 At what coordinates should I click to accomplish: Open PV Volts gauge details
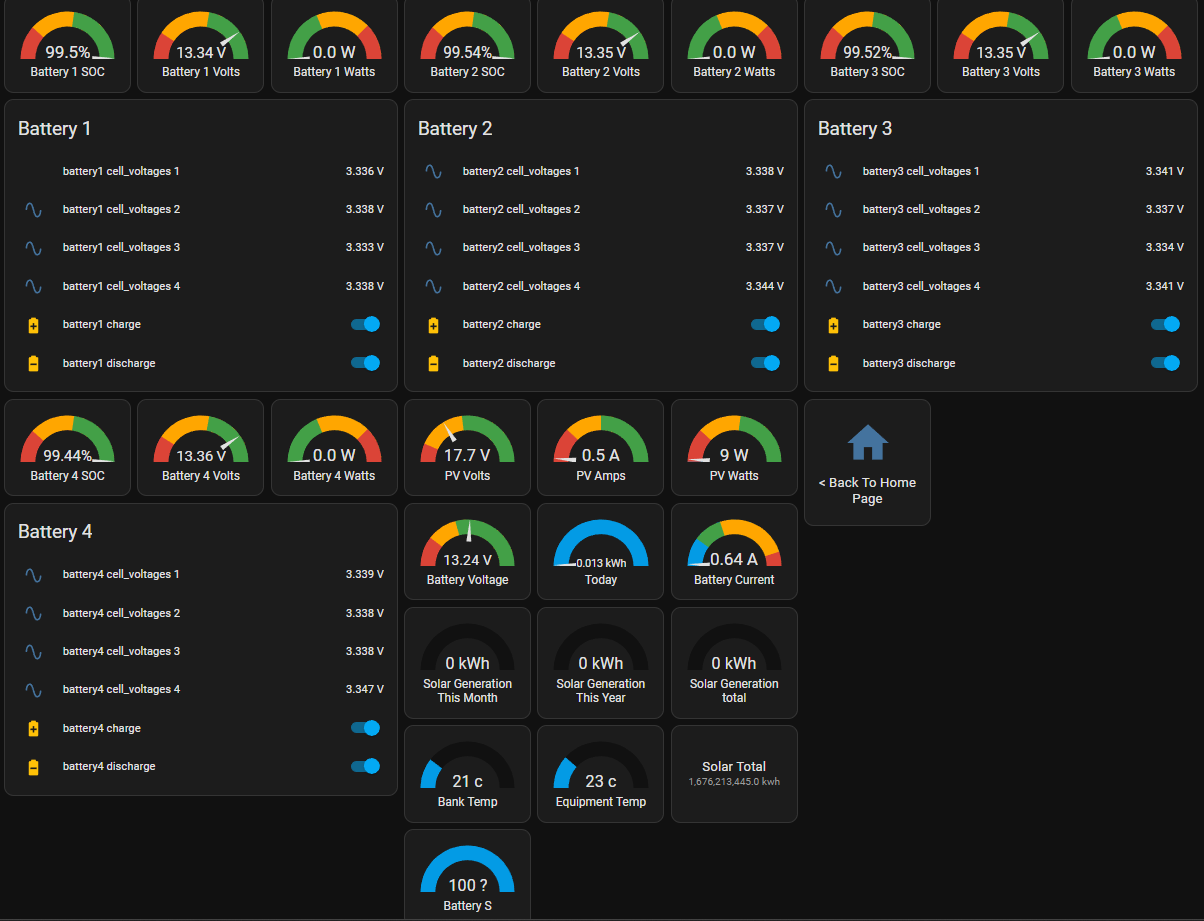(x=467, y=448)
